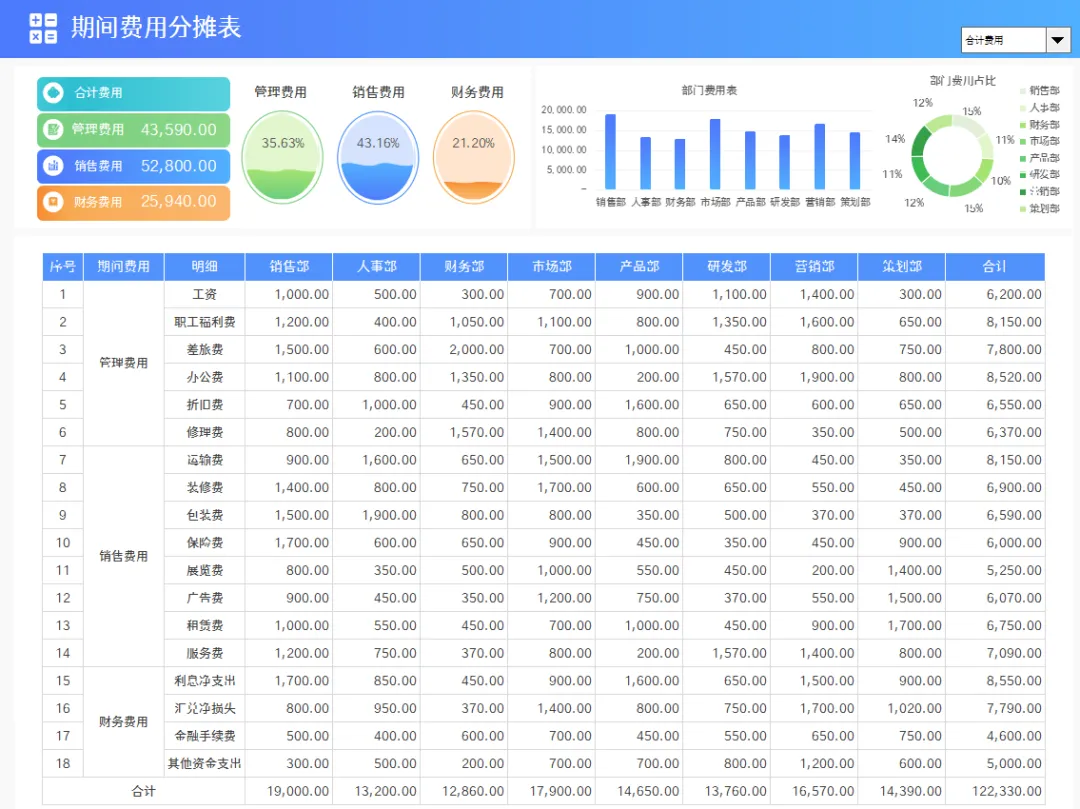Viewport: 1080px width, 809px height.
Task: Select the 管理费用 card showing 43,590.00
Action: (134, 130)
